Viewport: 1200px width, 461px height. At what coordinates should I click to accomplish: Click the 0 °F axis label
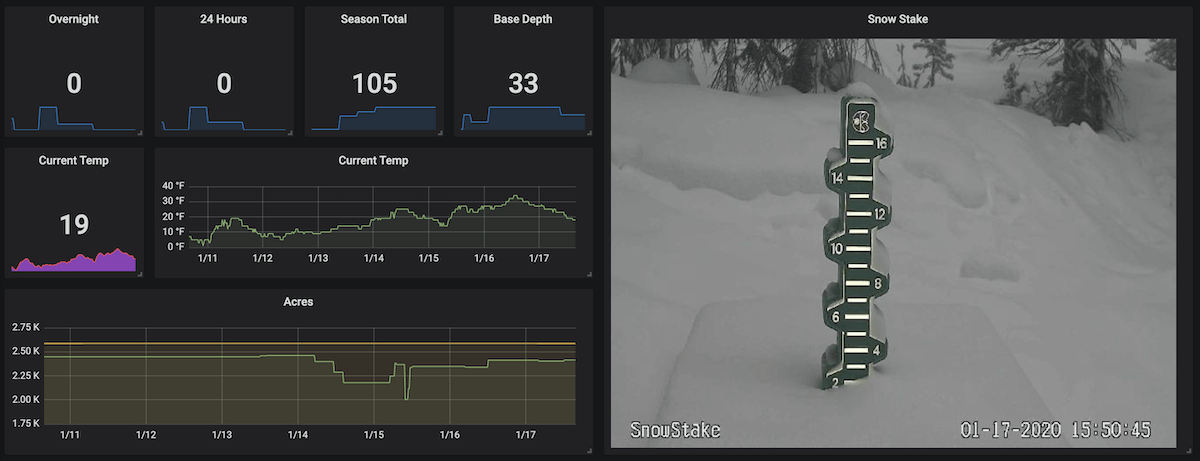point(176,246)
